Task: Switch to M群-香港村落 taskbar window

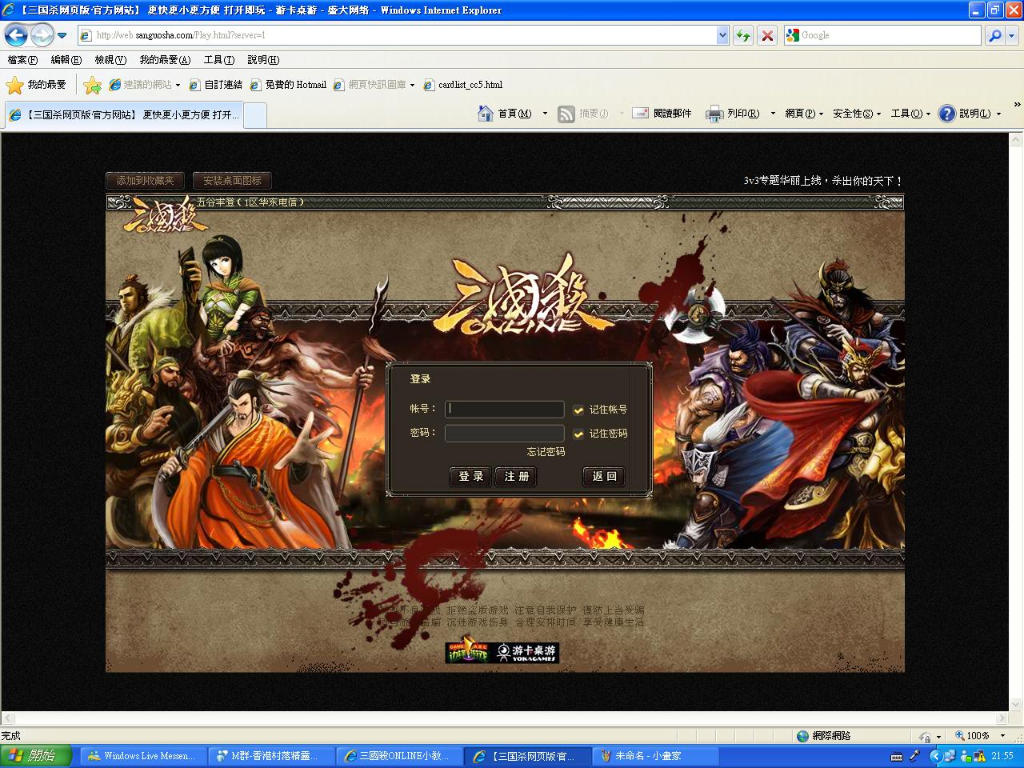Action: pyautogui.click(x=273, y=756)
